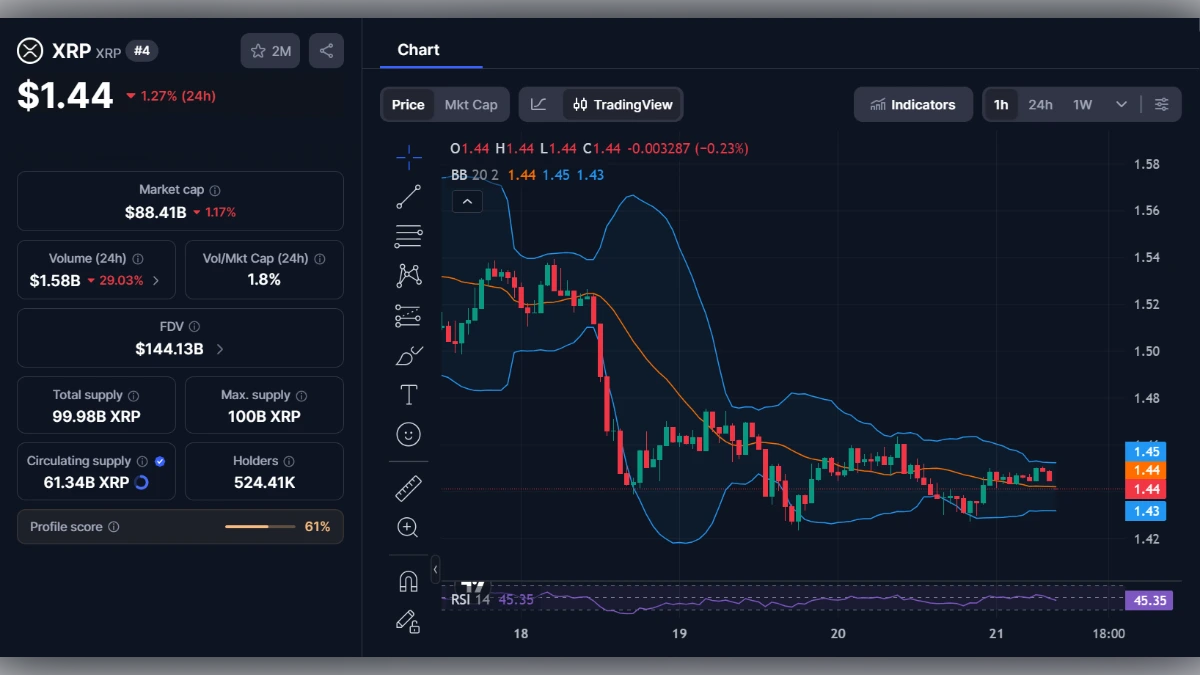Screen dimensions: 1200x675
Task: Collapse the Bollinger Bands indicator legend
Action: tap(467, 201)
